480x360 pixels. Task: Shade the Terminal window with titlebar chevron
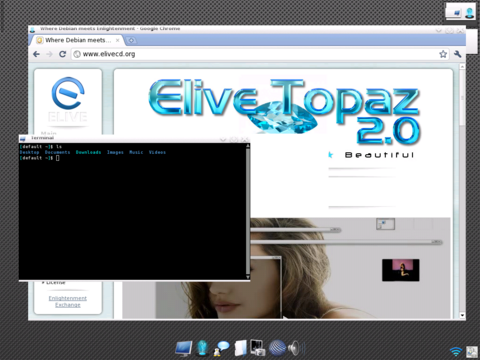coord(223,139)
